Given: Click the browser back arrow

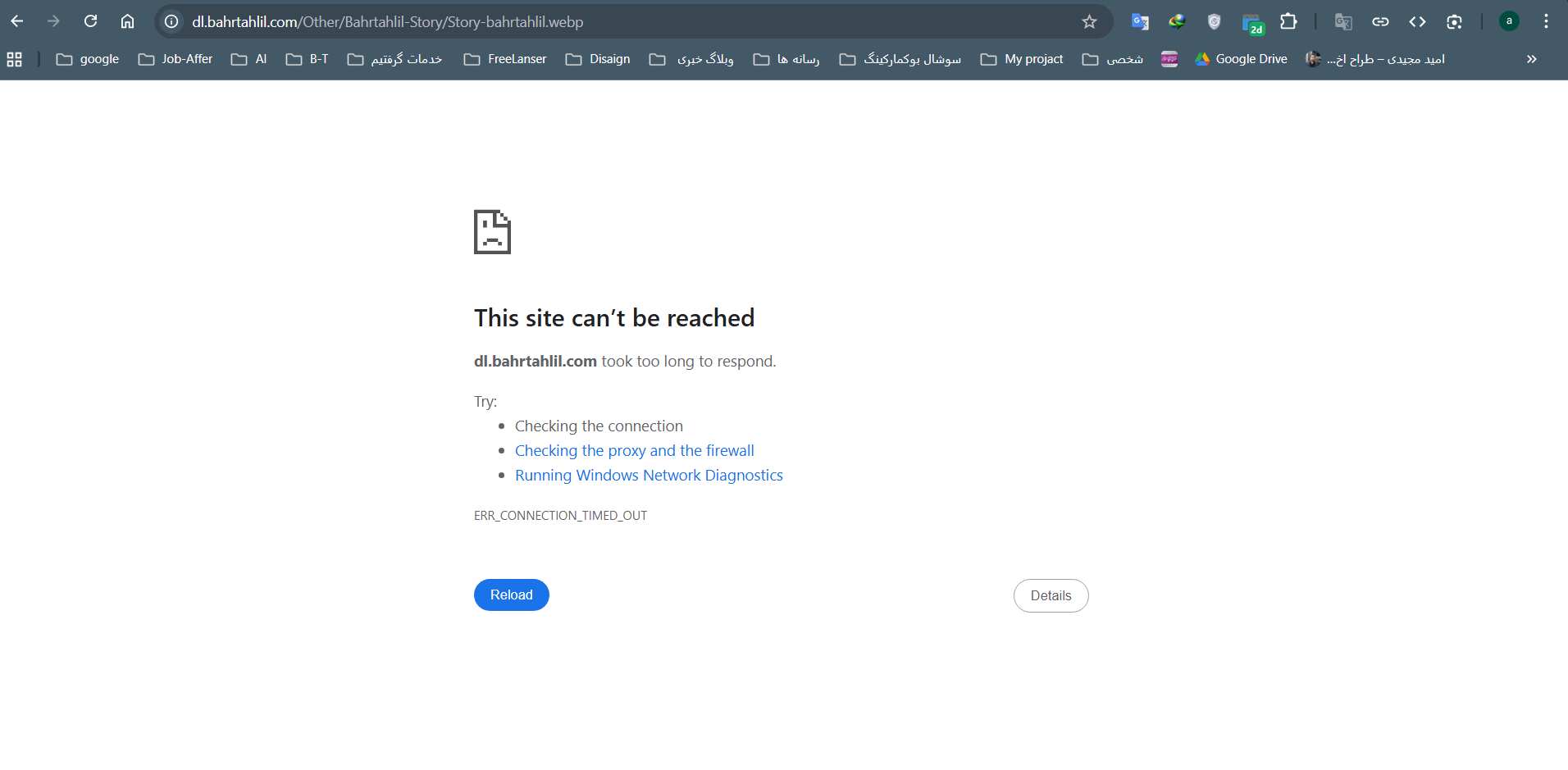Looking at the screenshot, I should (x=17, y=21).
